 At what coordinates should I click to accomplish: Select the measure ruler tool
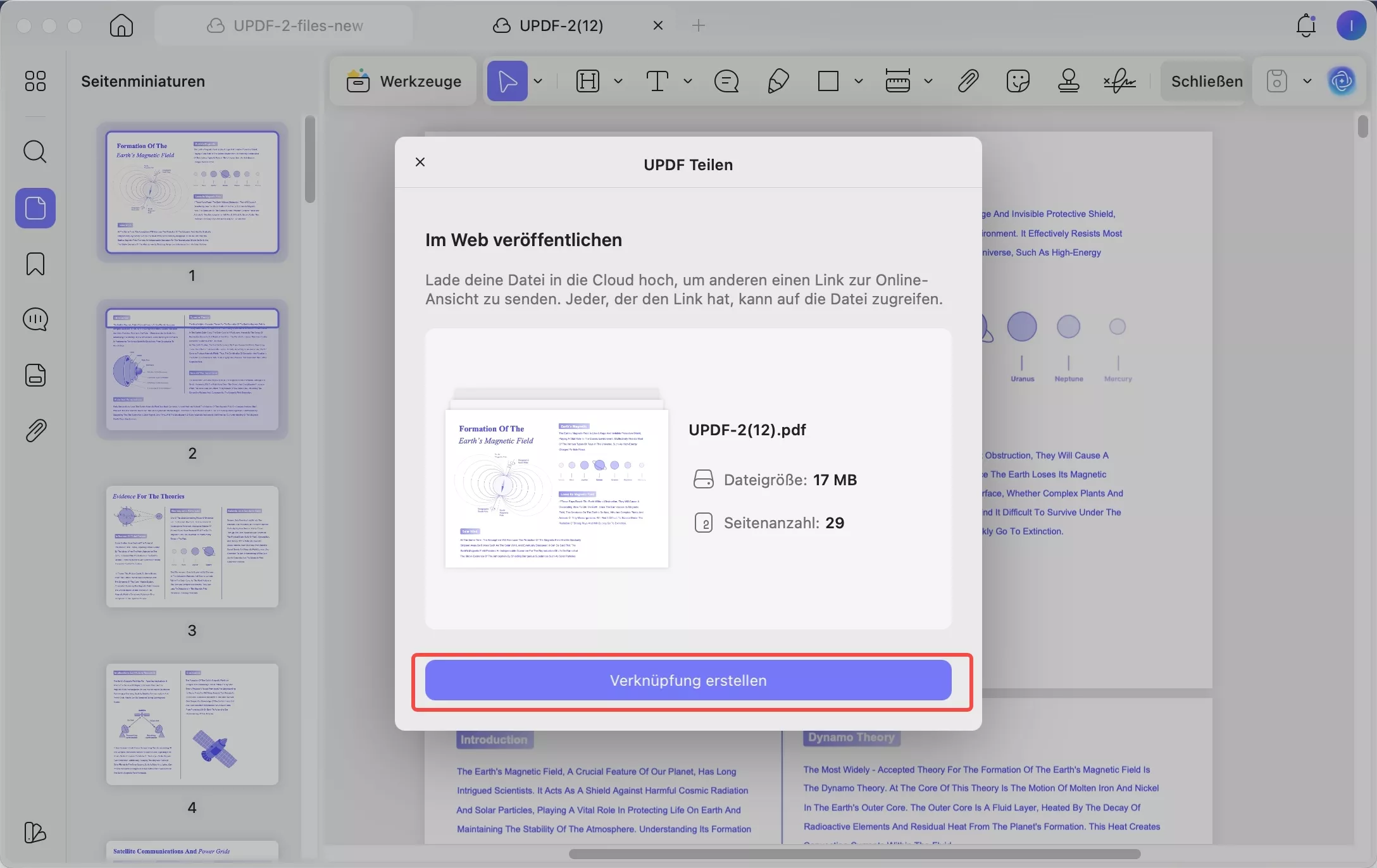click(x=897, y=81)
